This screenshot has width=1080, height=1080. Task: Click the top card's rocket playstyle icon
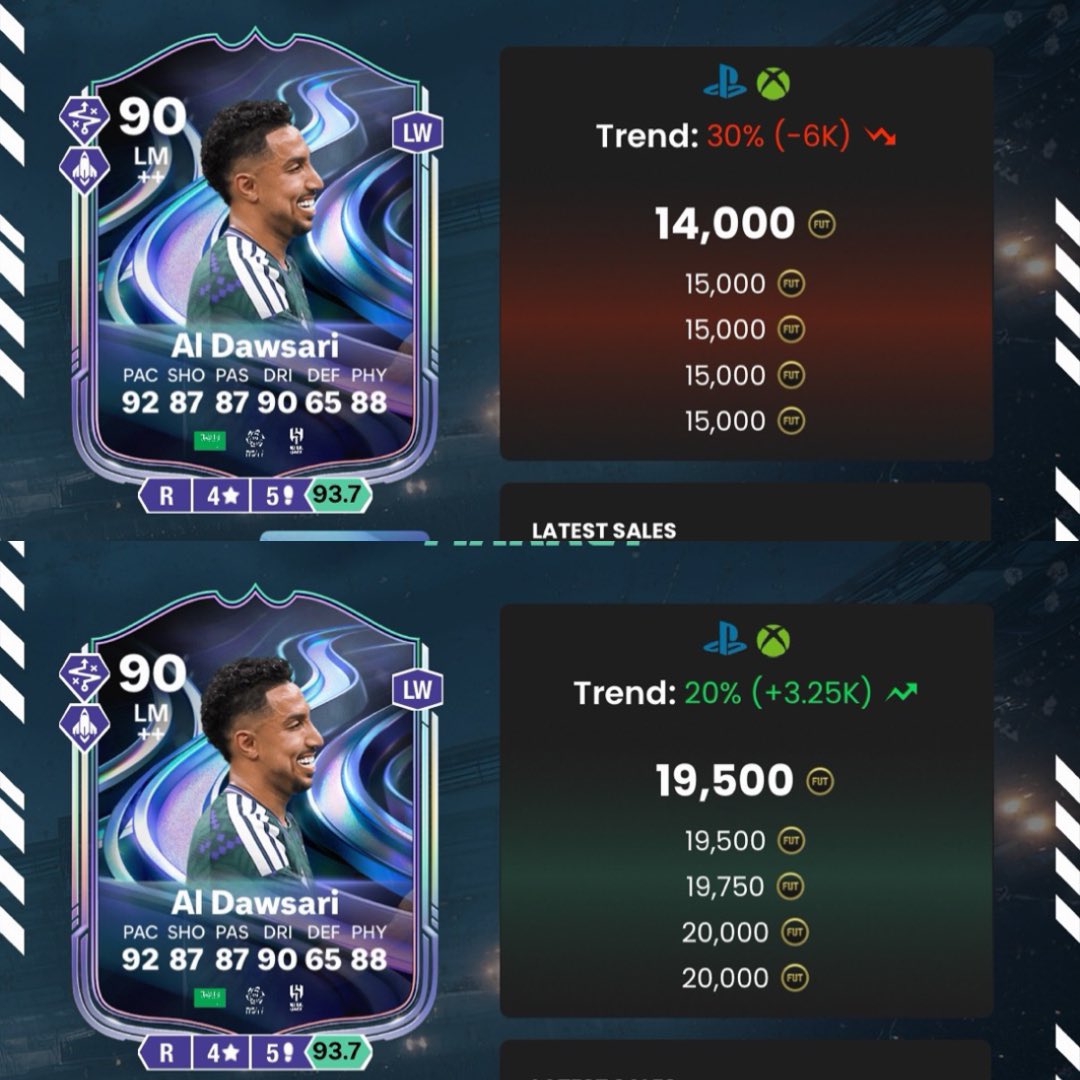(x=84, y=169)
